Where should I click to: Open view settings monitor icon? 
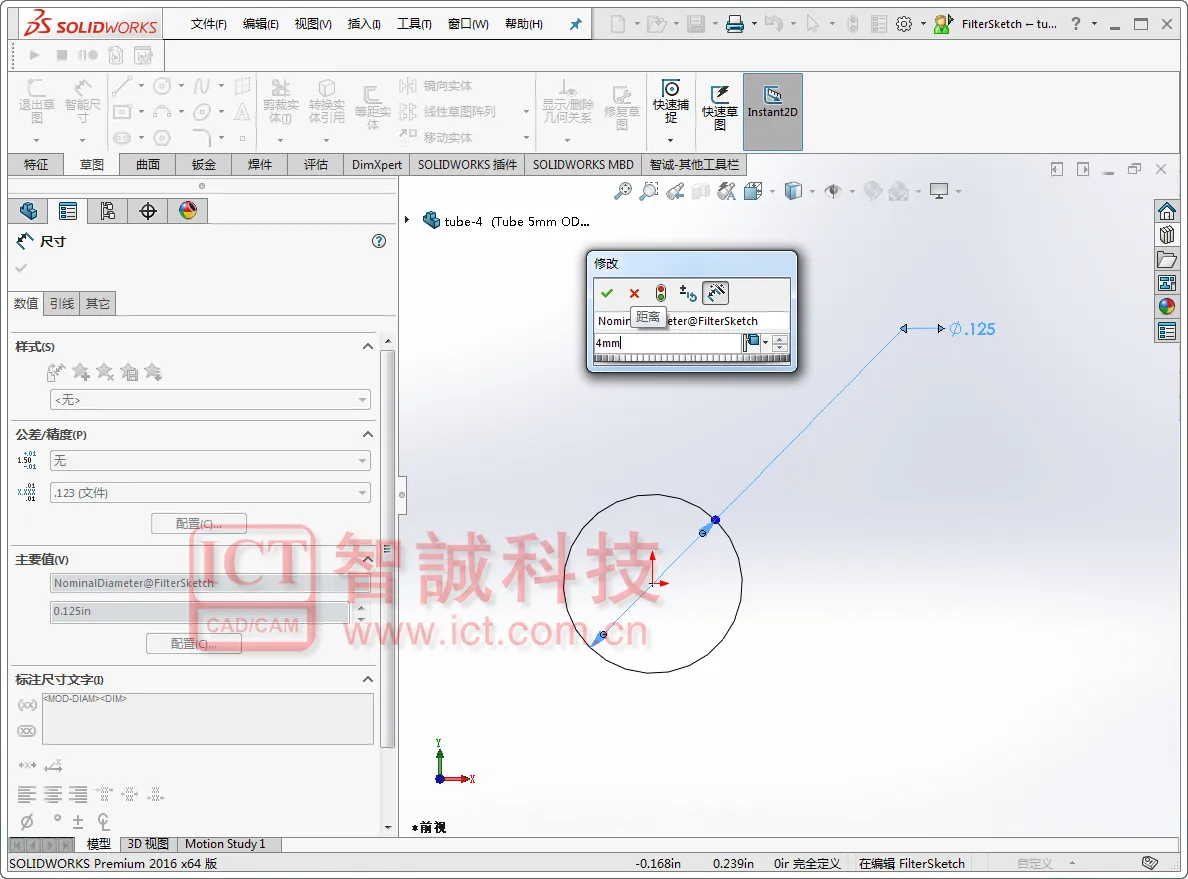939,191
